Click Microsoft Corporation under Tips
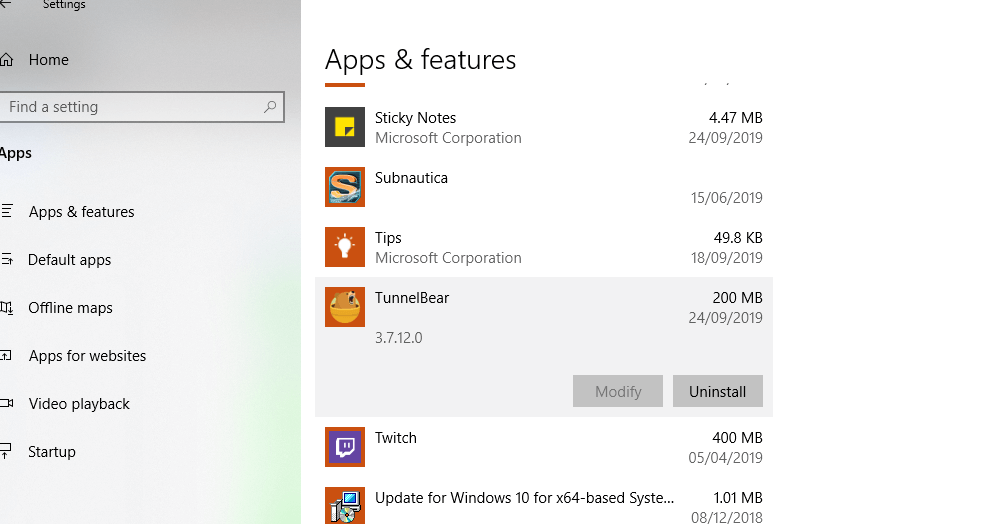984x524 pixels. [448, 258]
